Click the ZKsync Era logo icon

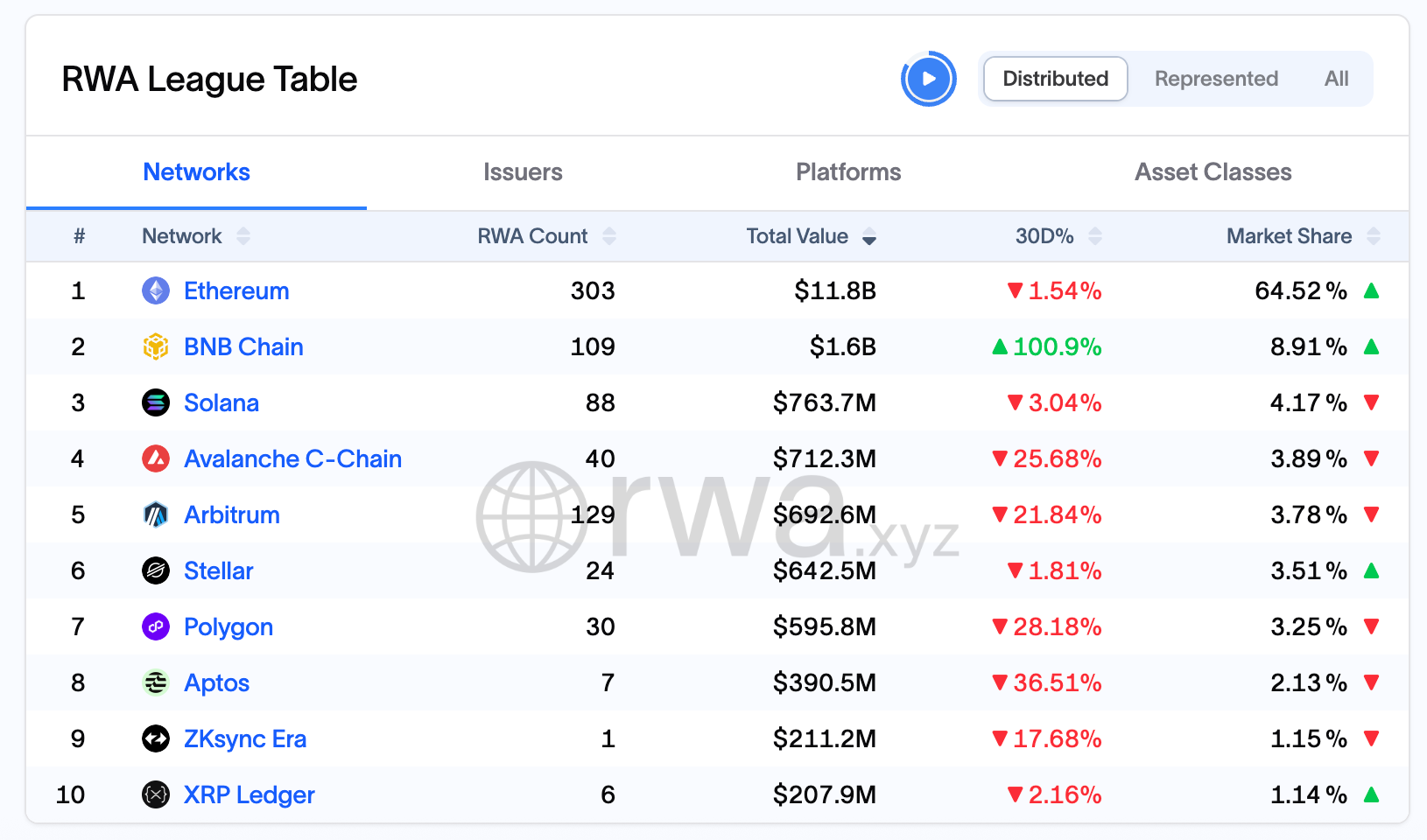point(156,738)
